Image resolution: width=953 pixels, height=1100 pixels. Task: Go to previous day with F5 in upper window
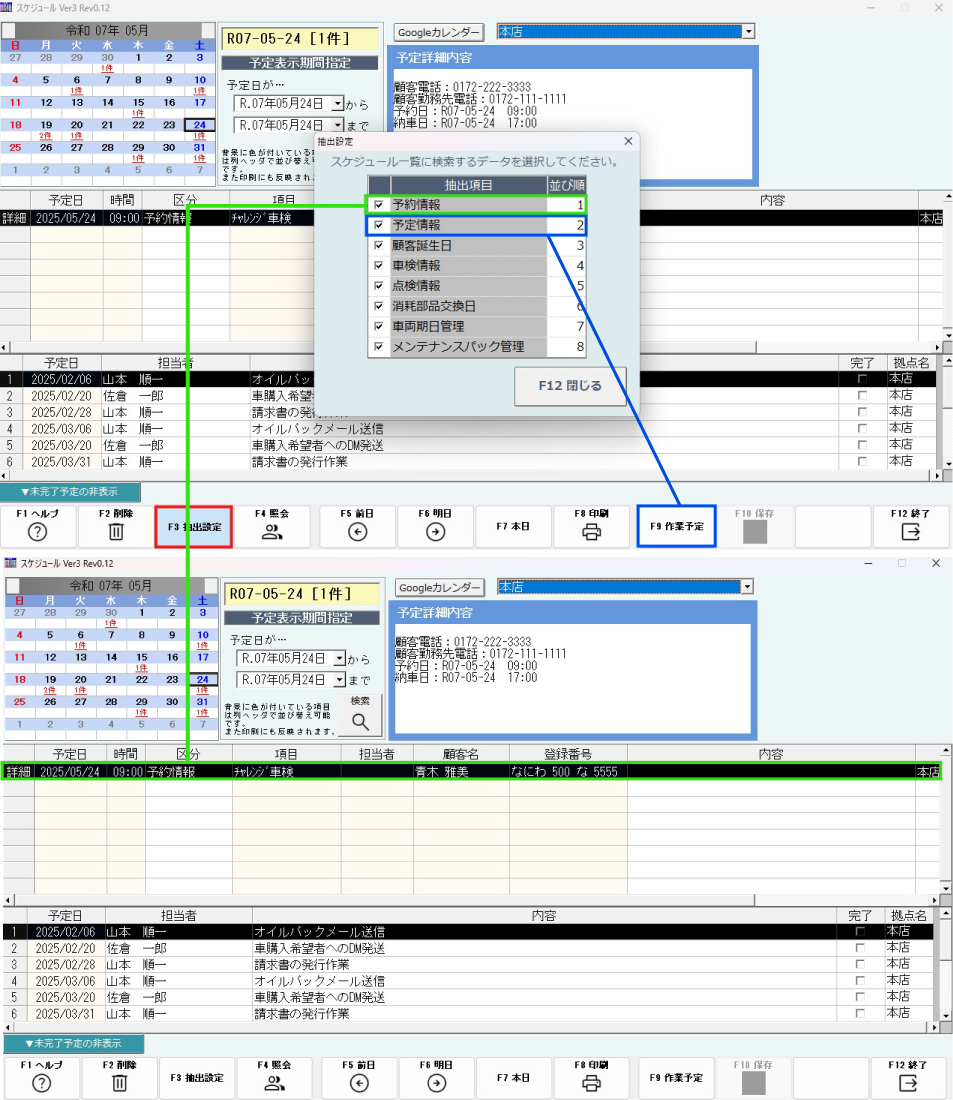pyautogui.click(x=357, y=532)
